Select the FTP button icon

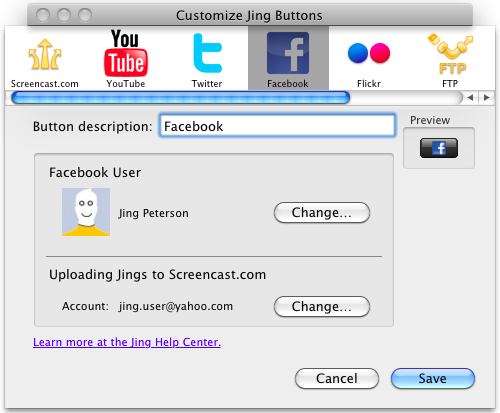(x=450, y=53)
